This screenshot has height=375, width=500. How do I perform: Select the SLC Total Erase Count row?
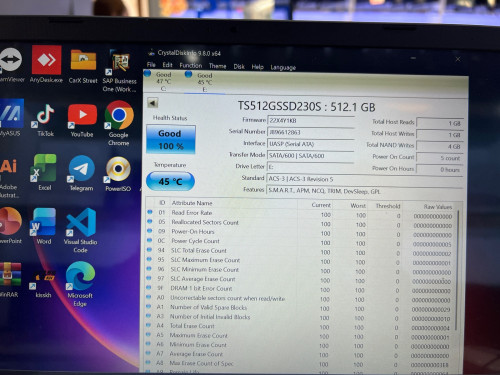(299, 251)
